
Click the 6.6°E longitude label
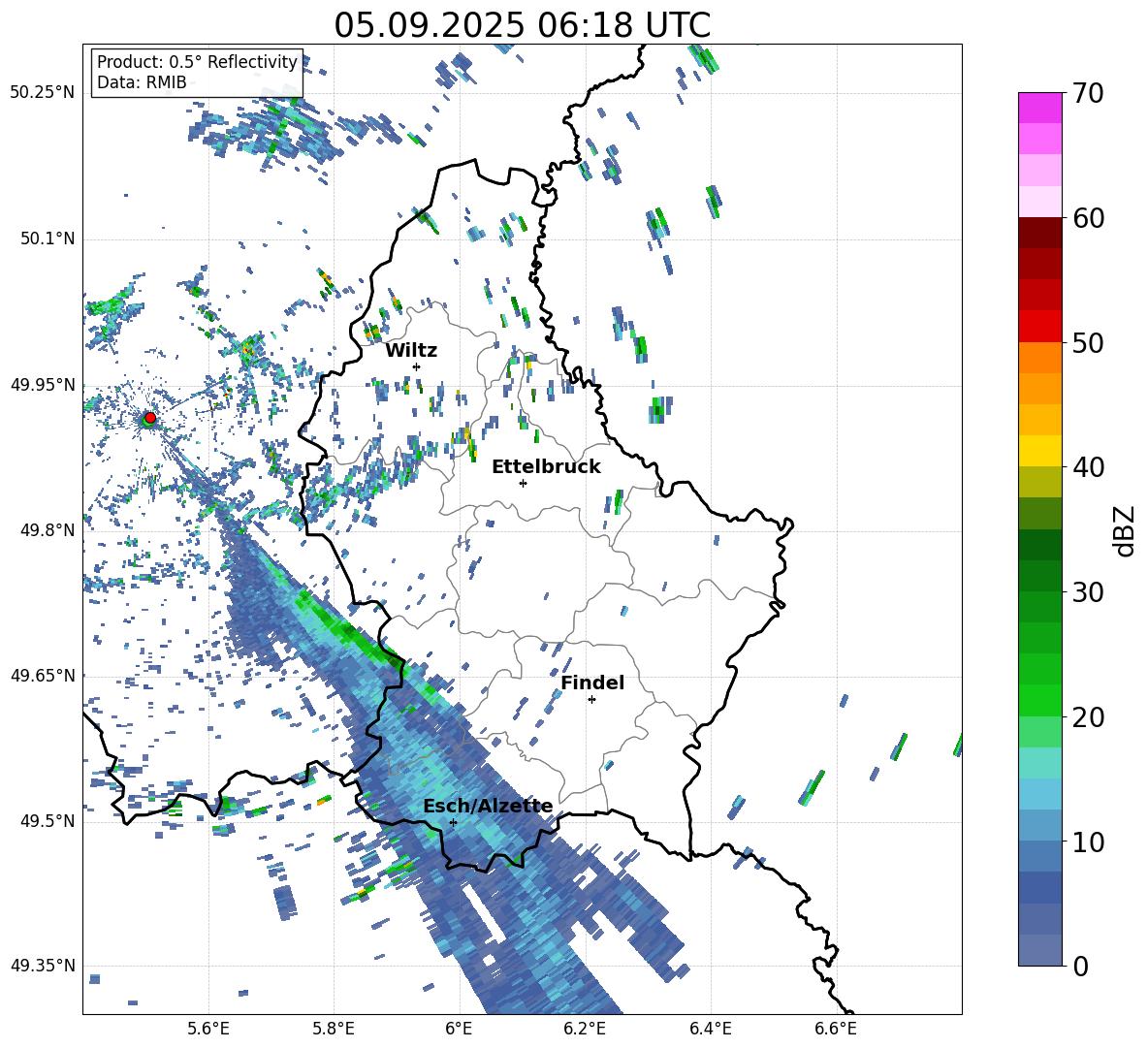click(836, 1029)
